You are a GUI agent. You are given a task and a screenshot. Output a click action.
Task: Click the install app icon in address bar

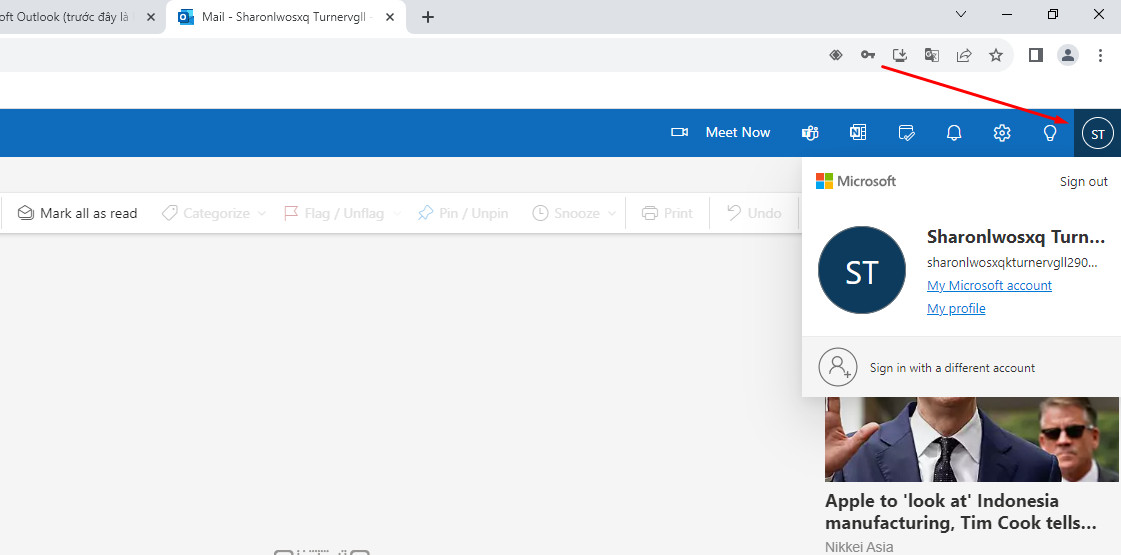coord(900,55)
